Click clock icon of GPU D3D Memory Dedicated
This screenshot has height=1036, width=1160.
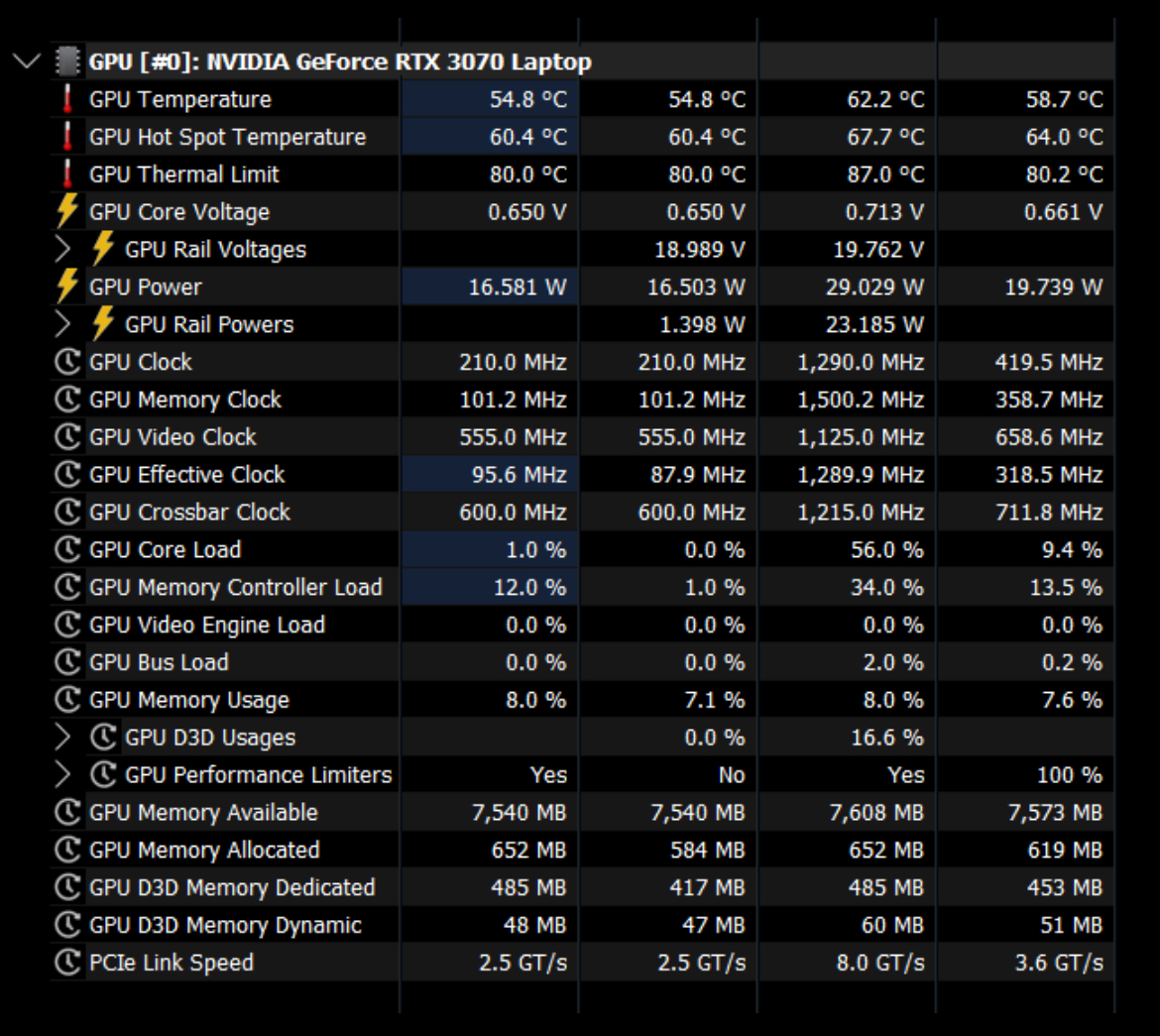tap(67, 887)
